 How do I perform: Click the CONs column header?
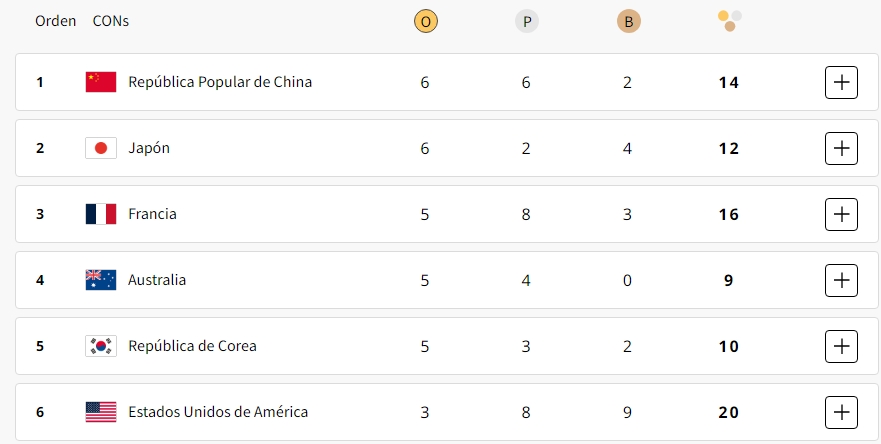click(111, 21)
